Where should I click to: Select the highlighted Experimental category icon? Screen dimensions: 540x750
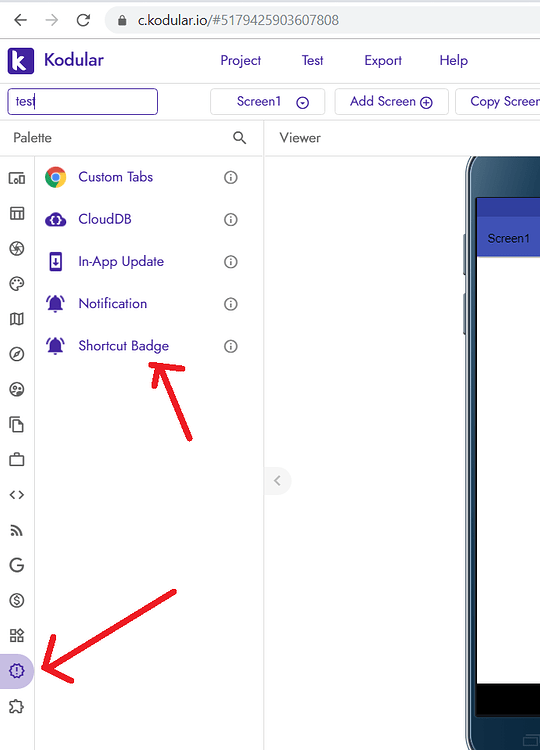click(17, 671)
